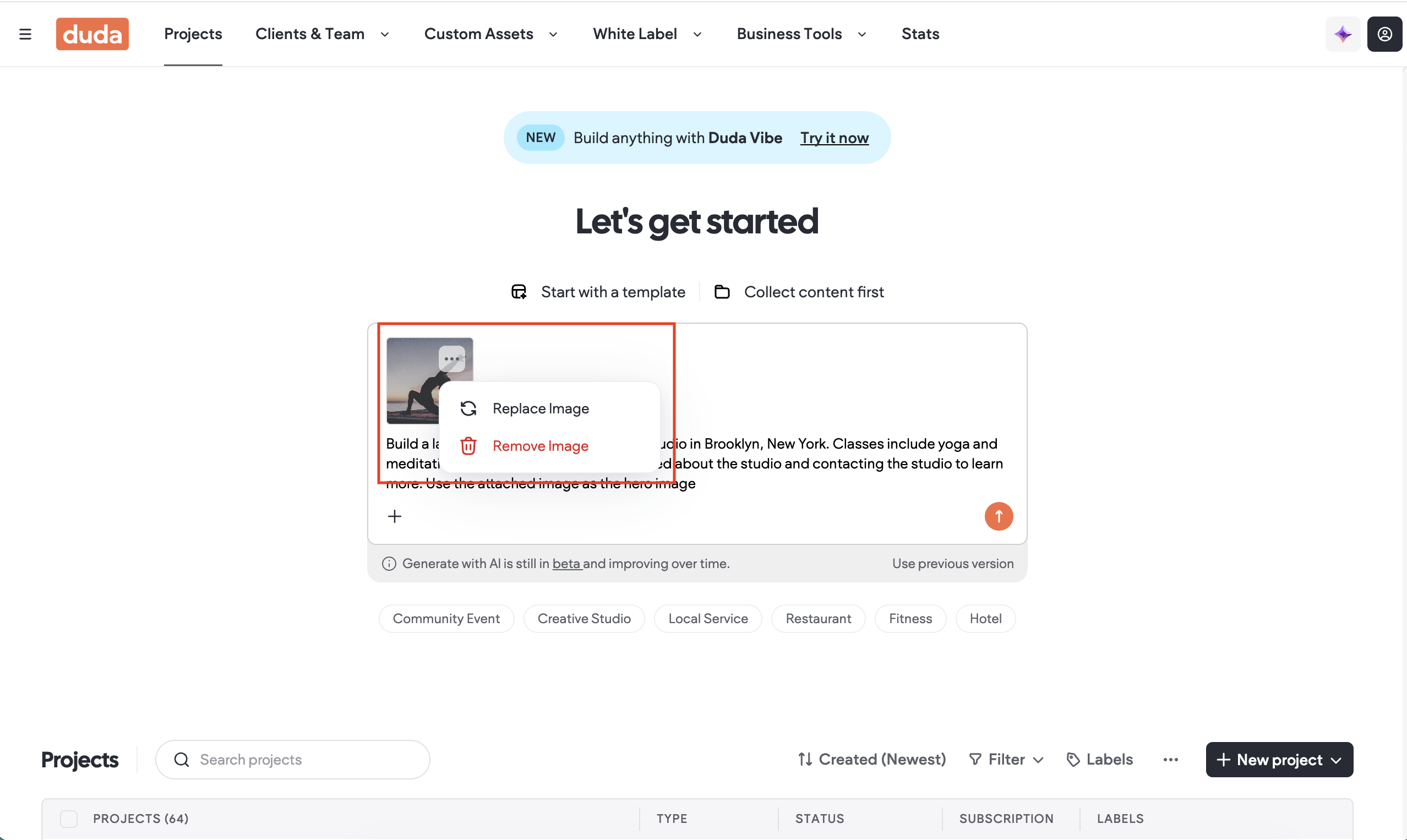The image size is (1407, 840).
Task: Click the sort arrows icon beside Created (Newest)
Action: (x=805, y=760)
